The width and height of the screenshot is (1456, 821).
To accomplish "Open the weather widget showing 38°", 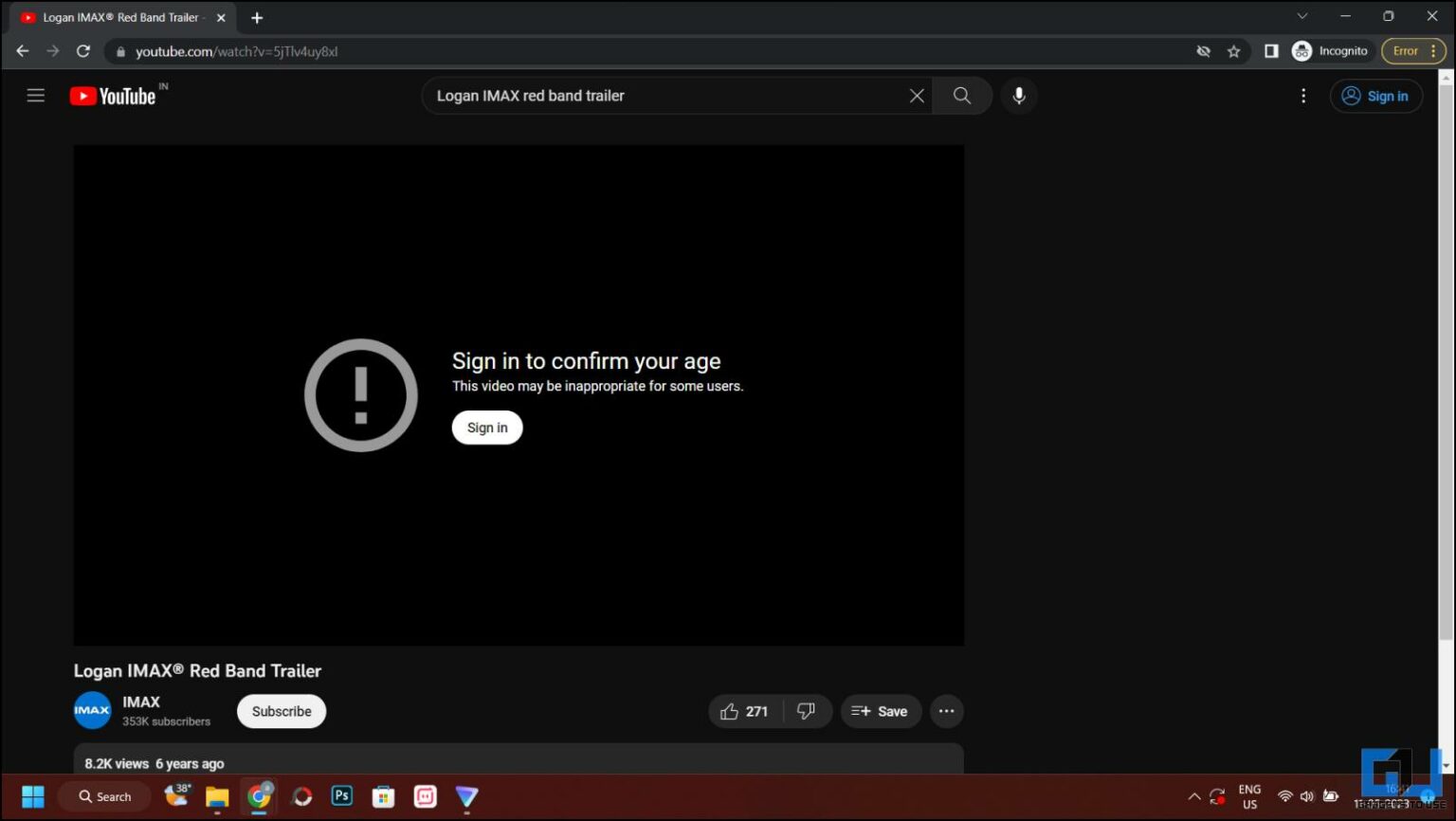I will (177, 794).
